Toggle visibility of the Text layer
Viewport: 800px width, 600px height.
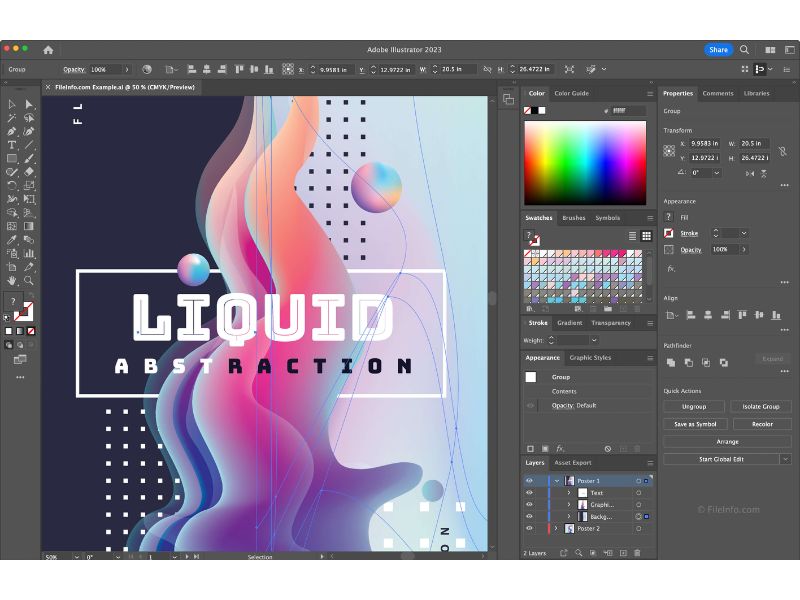(529, 492)
